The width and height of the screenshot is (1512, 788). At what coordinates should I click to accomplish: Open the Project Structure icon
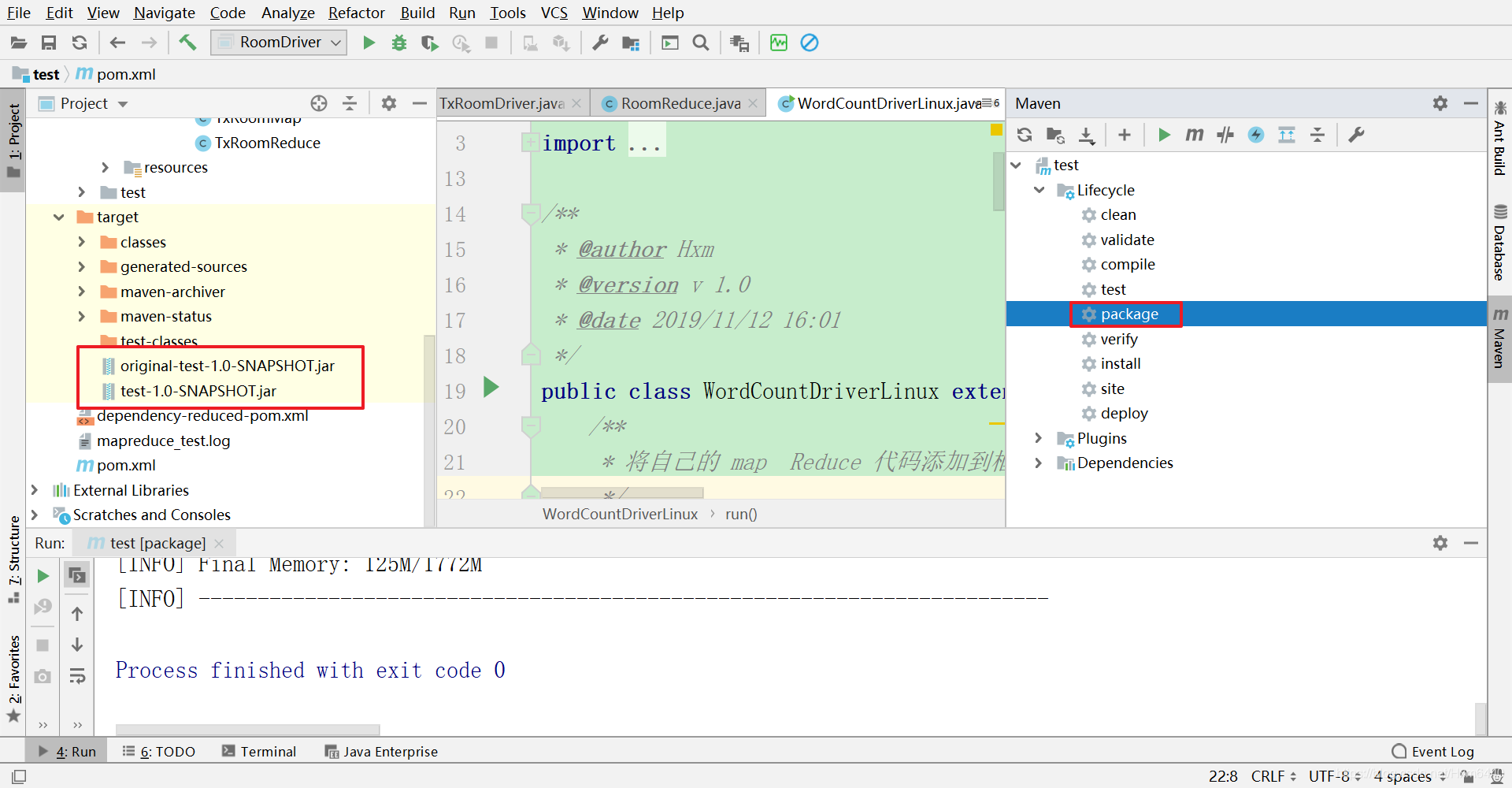click(x=631, y=43)
